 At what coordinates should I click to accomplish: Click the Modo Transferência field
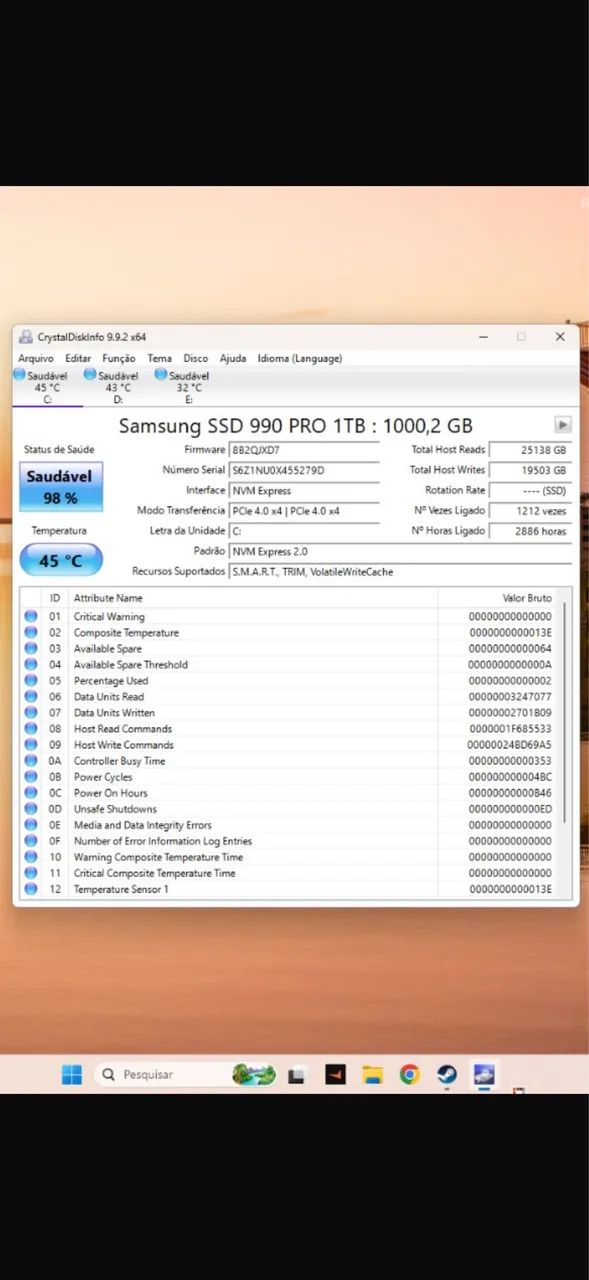304,511
